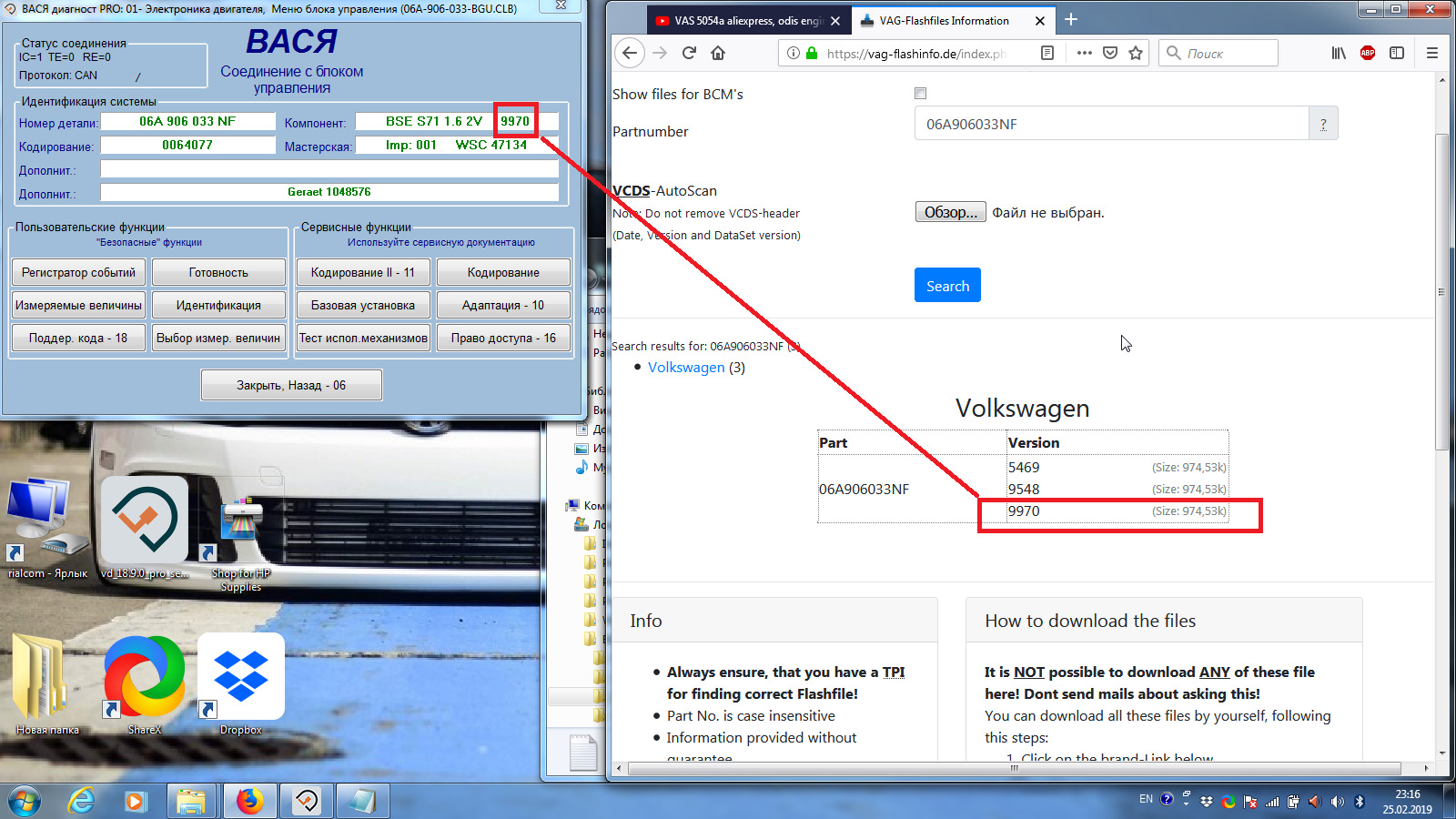
Task: Launch Internet Explorer from the taskbar
Action: click(x=82, y=801)
